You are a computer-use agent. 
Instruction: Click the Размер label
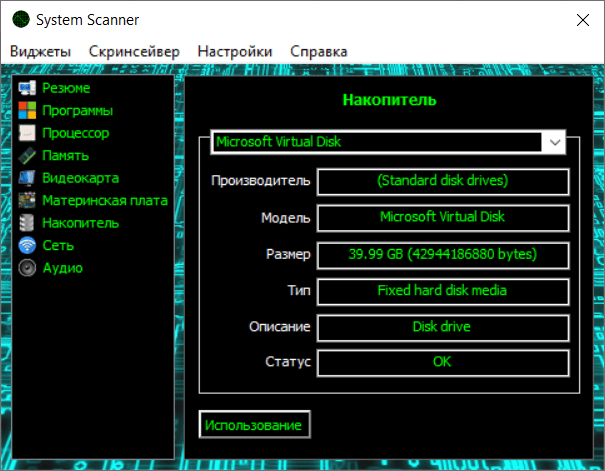click(x=288, y=254)
